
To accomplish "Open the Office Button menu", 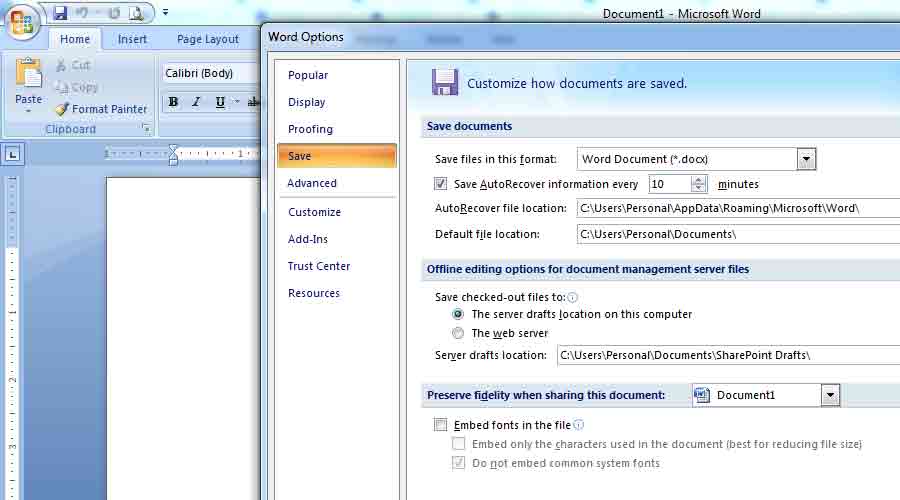I will click(x=22, y=22).
